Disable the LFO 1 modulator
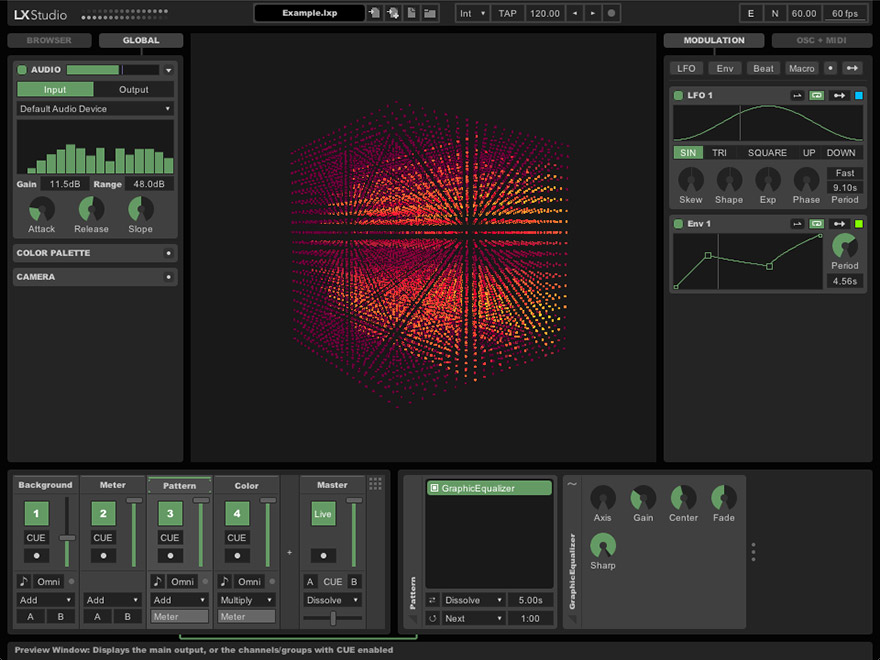Viewport: 880px width, 660px height. [678, 96]
